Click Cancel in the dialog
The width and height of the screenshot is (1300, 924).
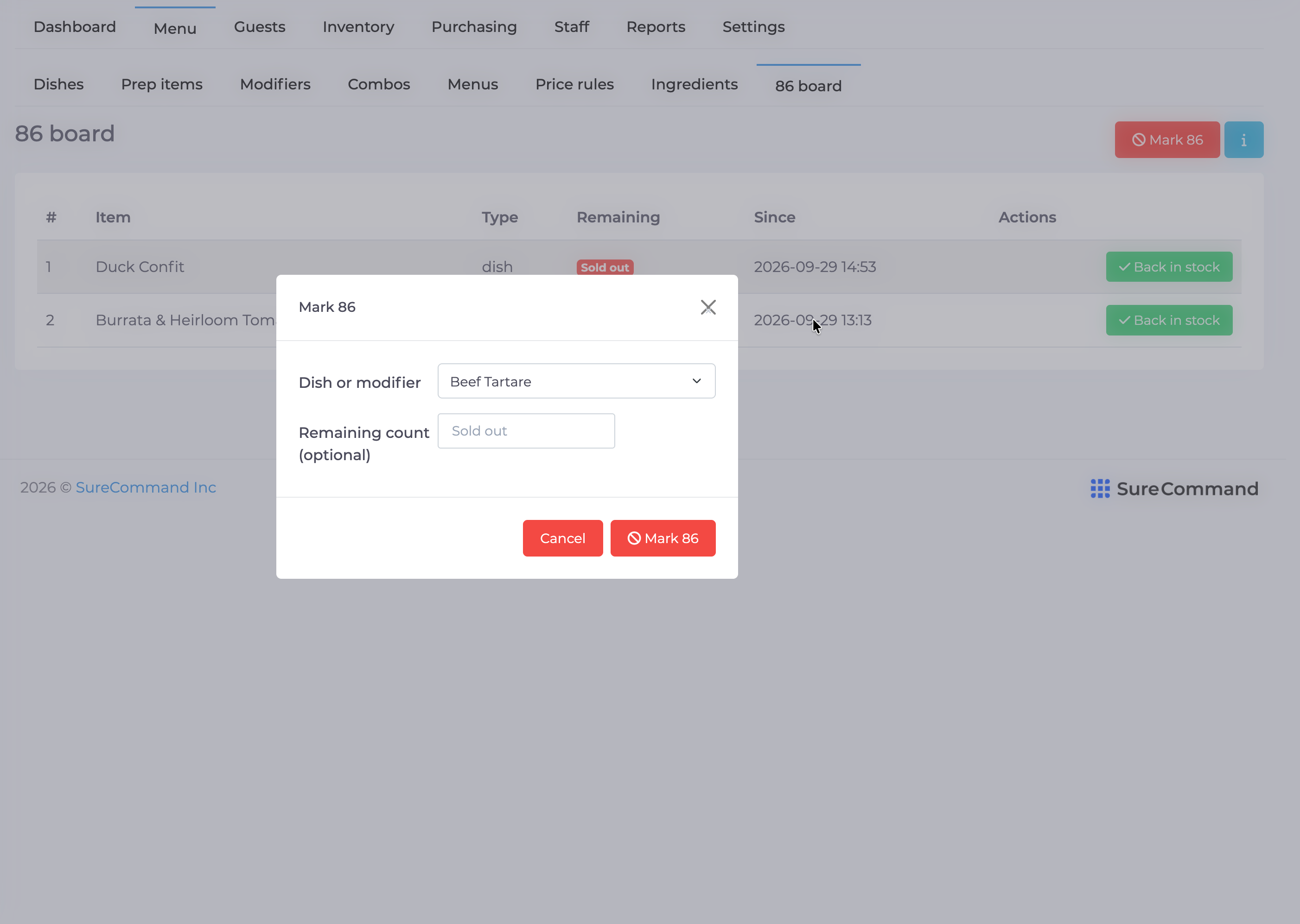click(562, 538)
